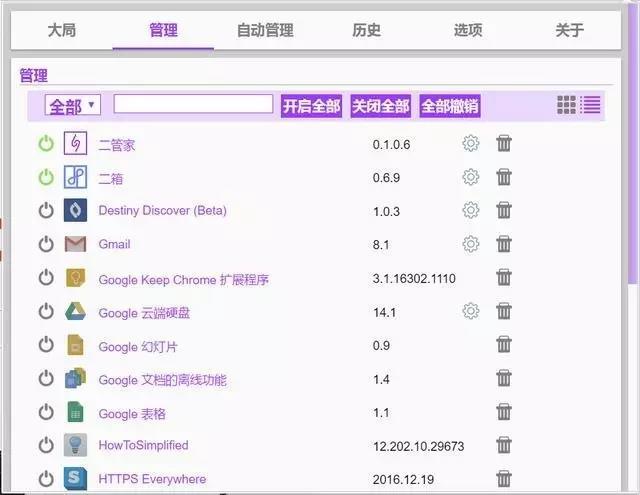
Task: Focus the extension search input box
Action: click(193, 104)
